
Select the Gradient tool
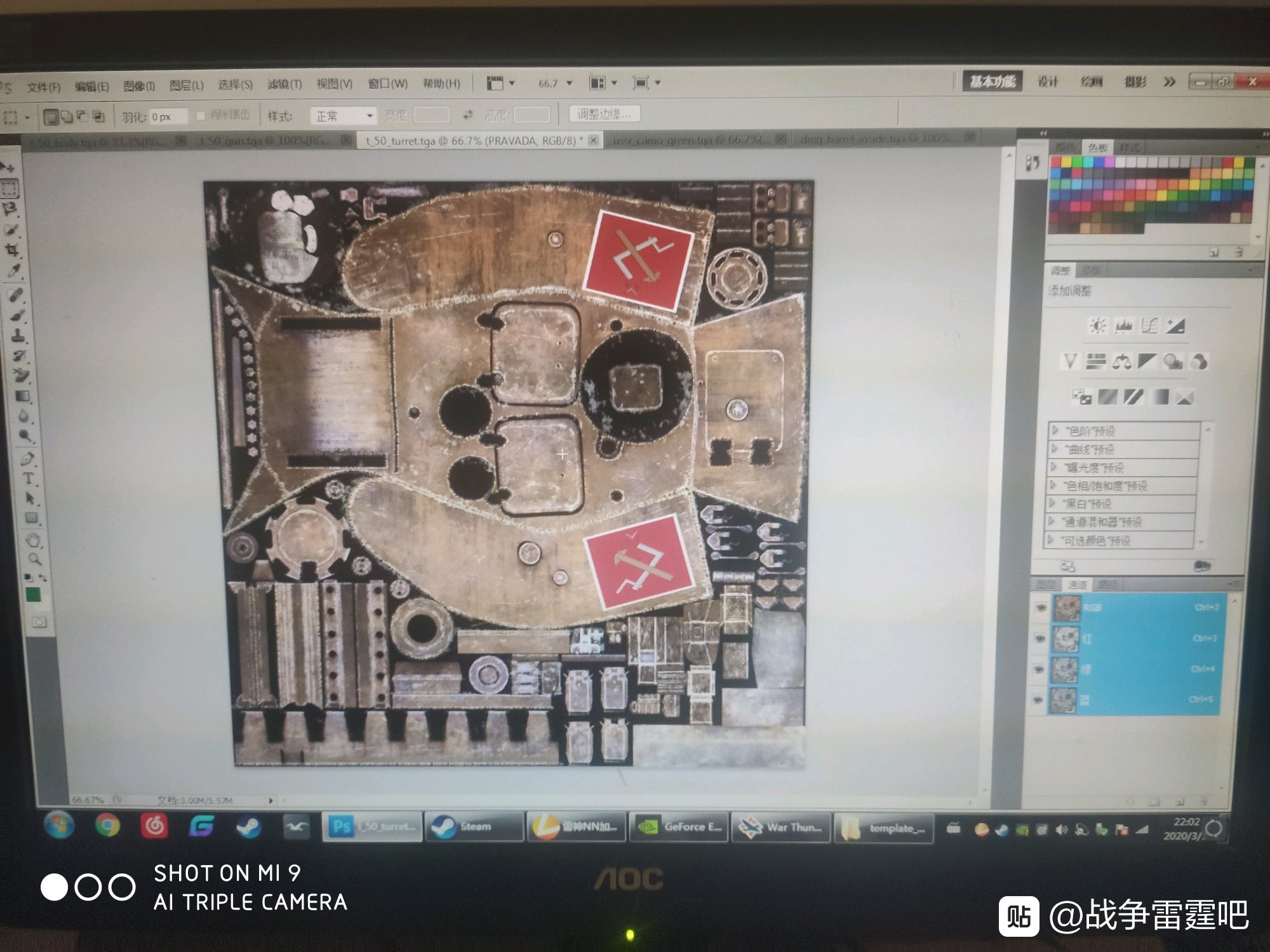[x=22, y=396]
